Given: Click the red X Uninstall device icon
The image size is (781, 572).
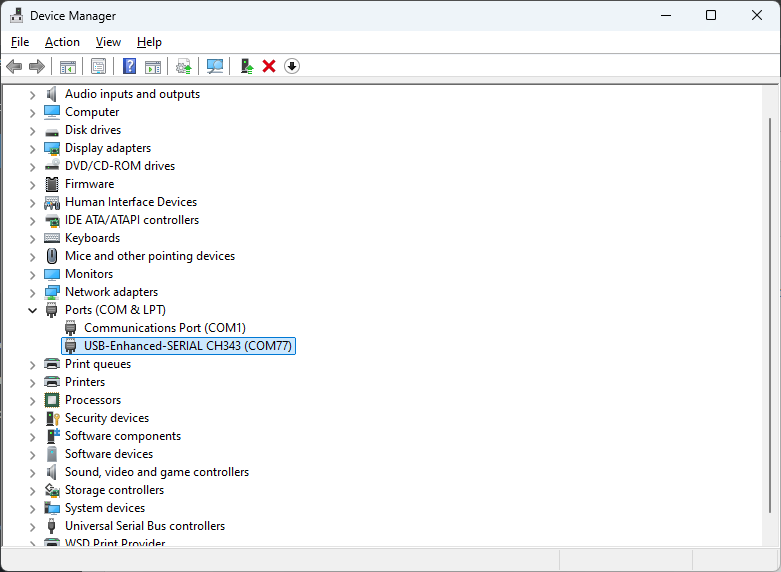Looking at the screenshot, I should [x=269, y=66].
